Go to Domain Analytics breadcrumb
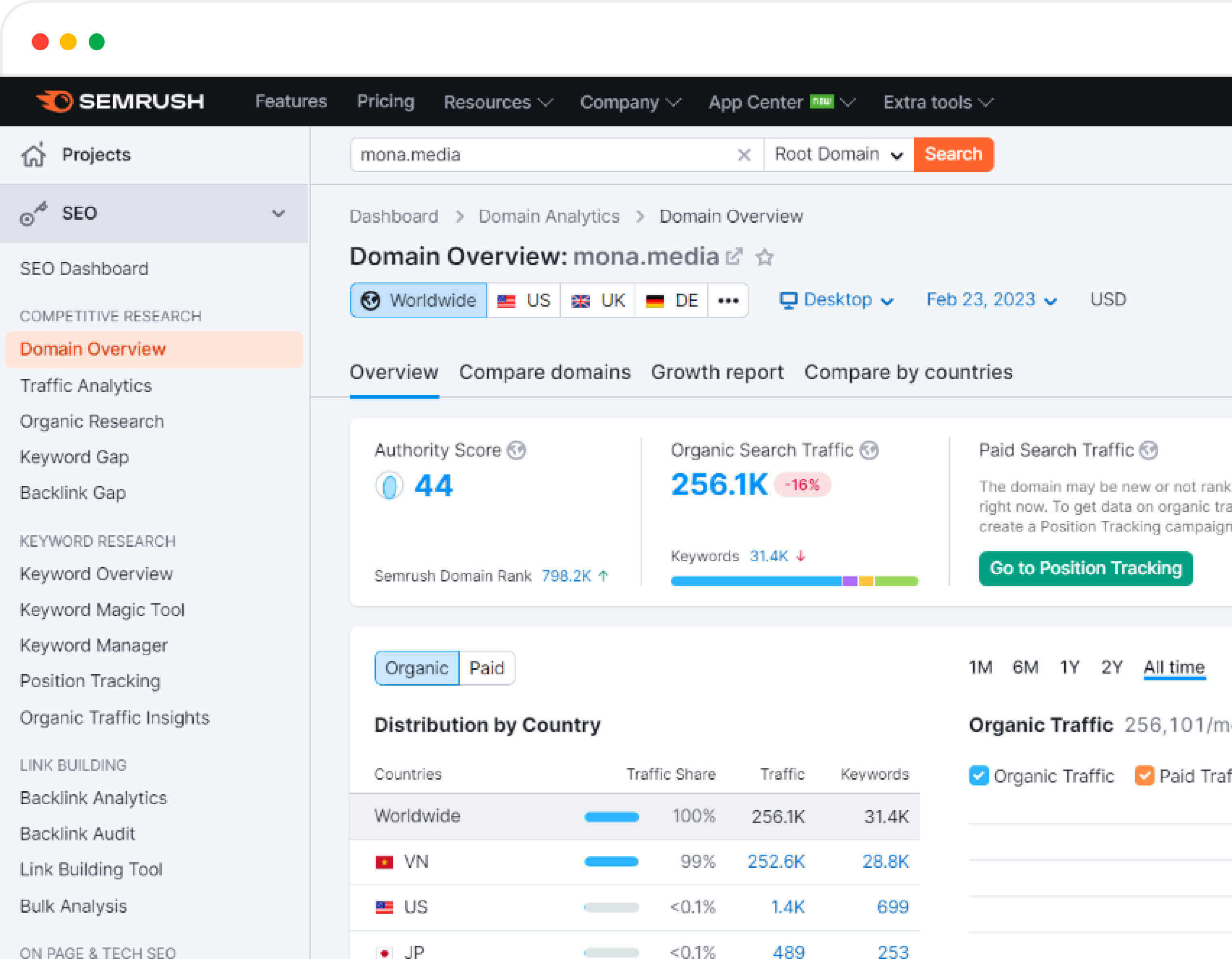Screen dimensions: 1232x959 click(549, 216)
